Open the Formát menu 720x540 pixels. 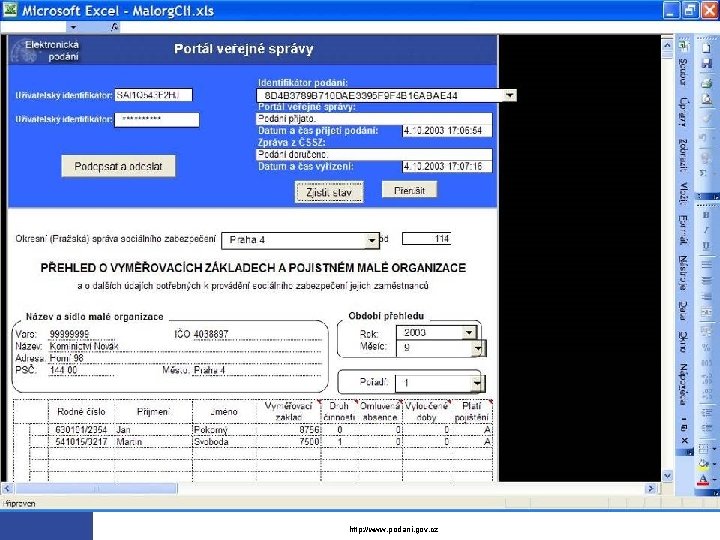point(684,230)
